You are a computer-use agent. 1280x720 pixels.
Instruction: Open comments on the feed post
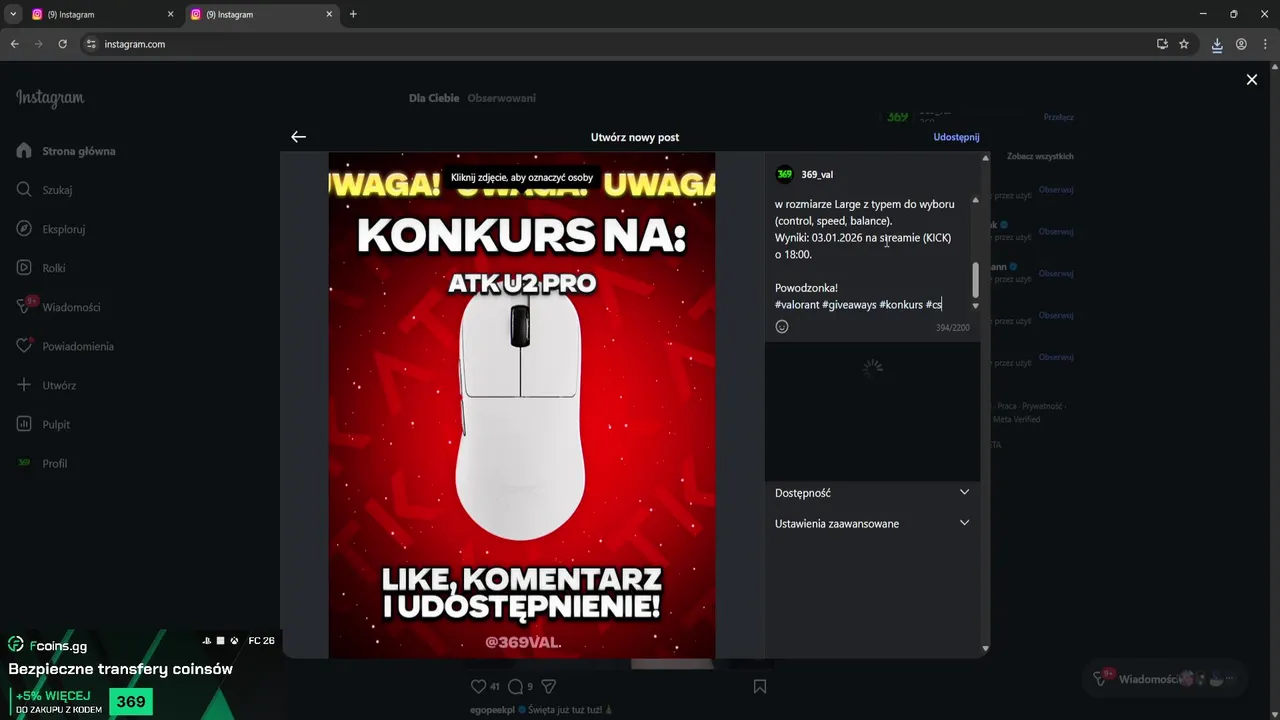(x=514, y=686)
